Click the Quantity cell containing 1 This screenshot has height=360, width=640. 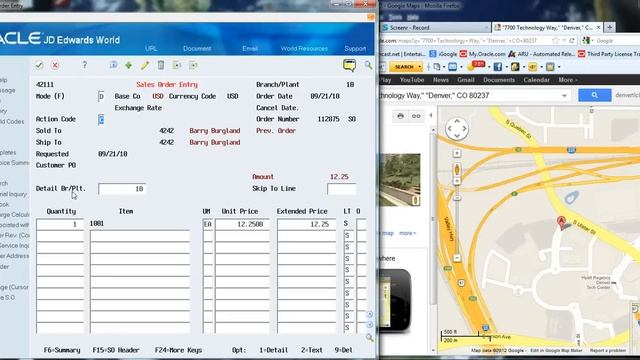60,224
